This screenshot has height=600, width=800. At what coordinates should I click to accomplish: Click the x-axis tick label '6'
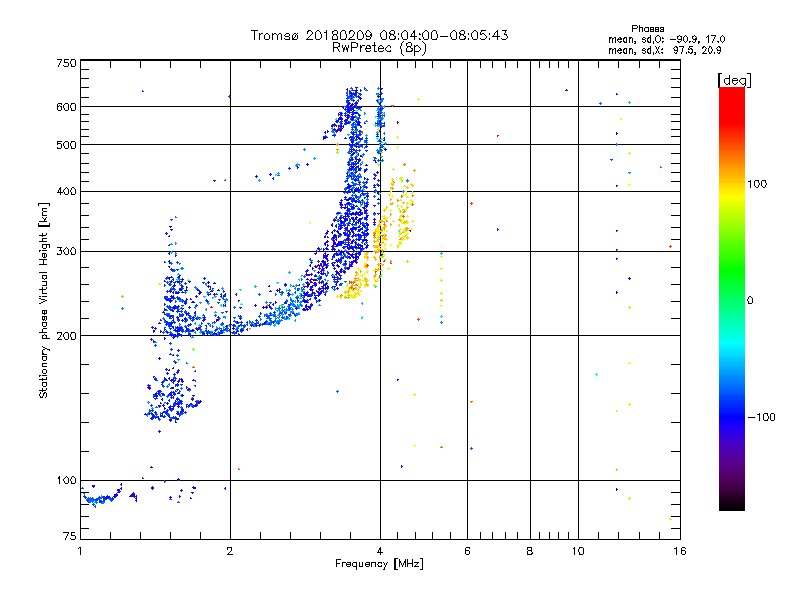pos(467,551)
